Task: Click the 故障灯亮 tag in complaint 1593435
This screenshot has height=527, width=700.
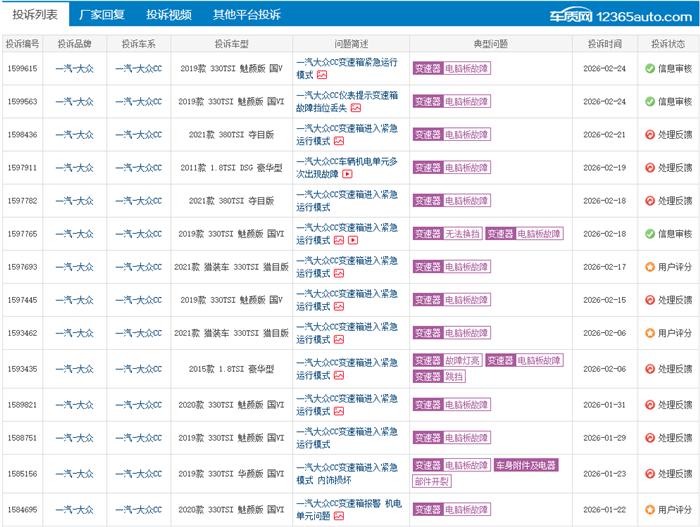Action: click(462, 361)
